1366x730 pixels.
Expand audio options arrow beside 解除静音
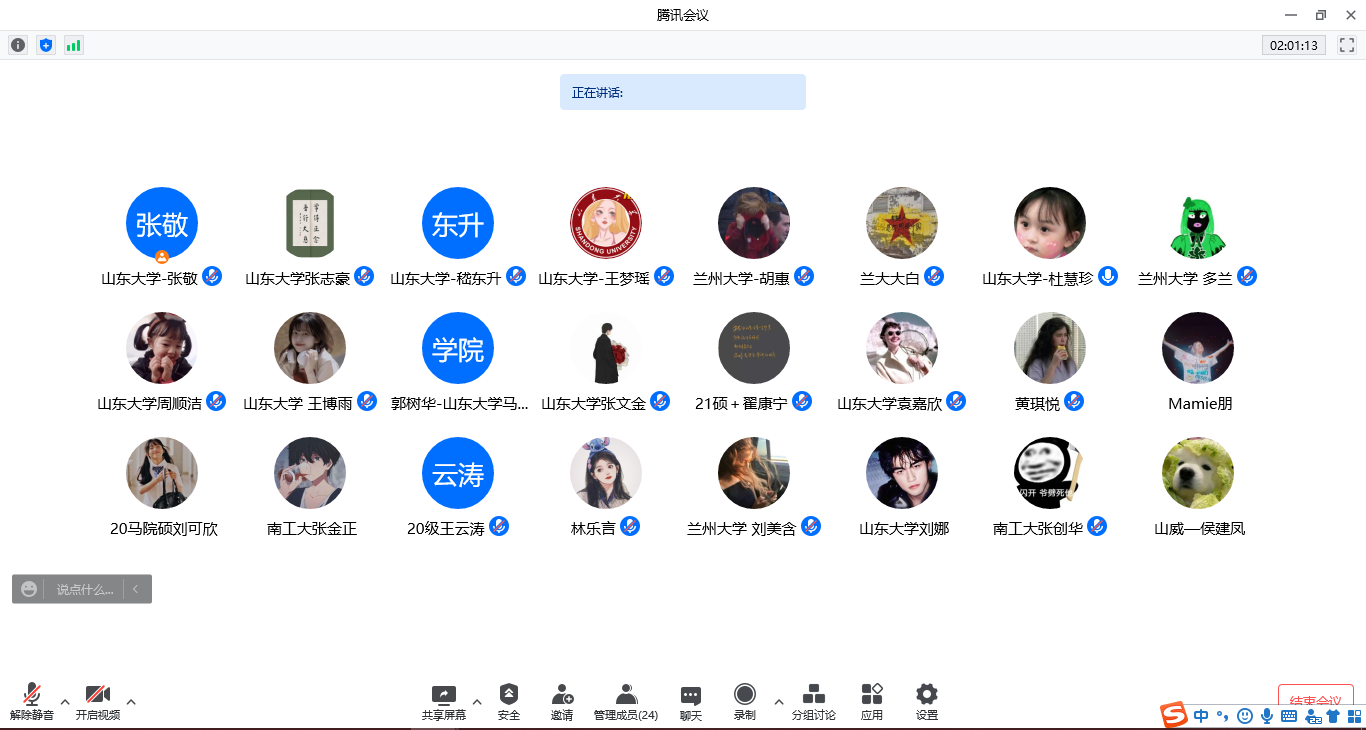click(x=65, y=701)
